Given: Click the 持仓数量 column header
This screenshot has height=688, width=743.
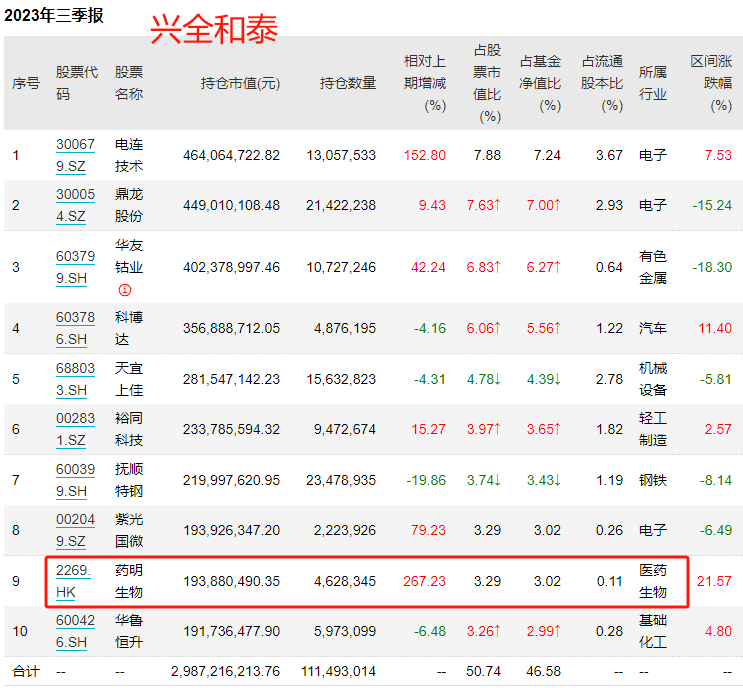Looking at the screenshot, I should pos(348,83).
